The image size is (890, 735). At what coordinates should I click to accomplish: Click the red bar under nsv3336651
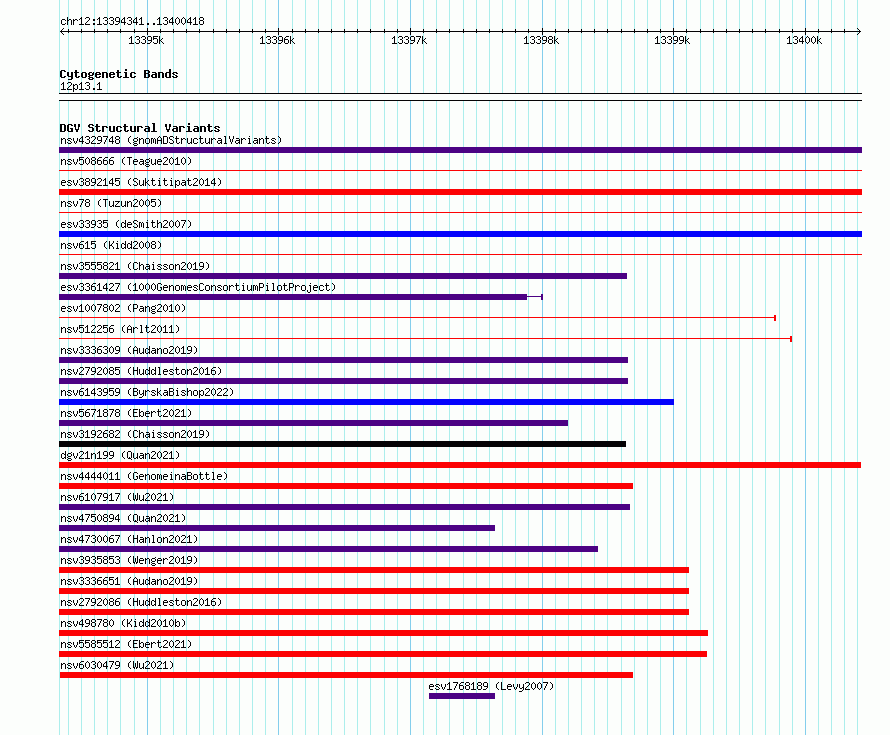point(374,591)
